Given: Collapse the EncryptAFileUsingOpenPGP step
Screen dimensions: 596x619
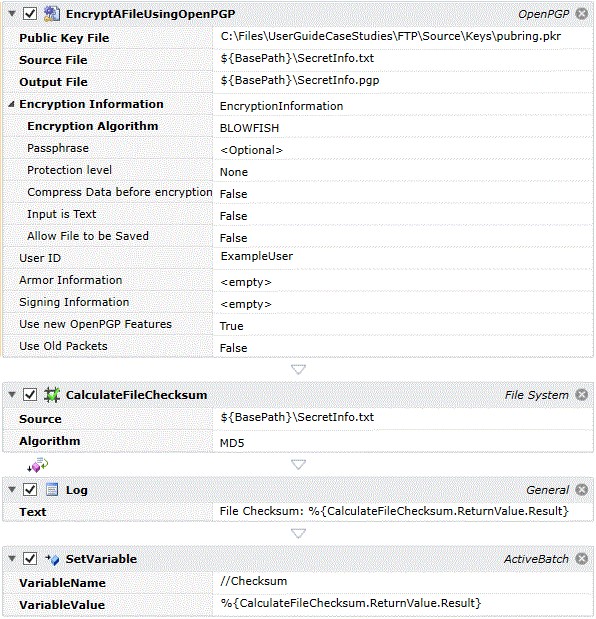Looking at the screenshot, I should [12, 14].
